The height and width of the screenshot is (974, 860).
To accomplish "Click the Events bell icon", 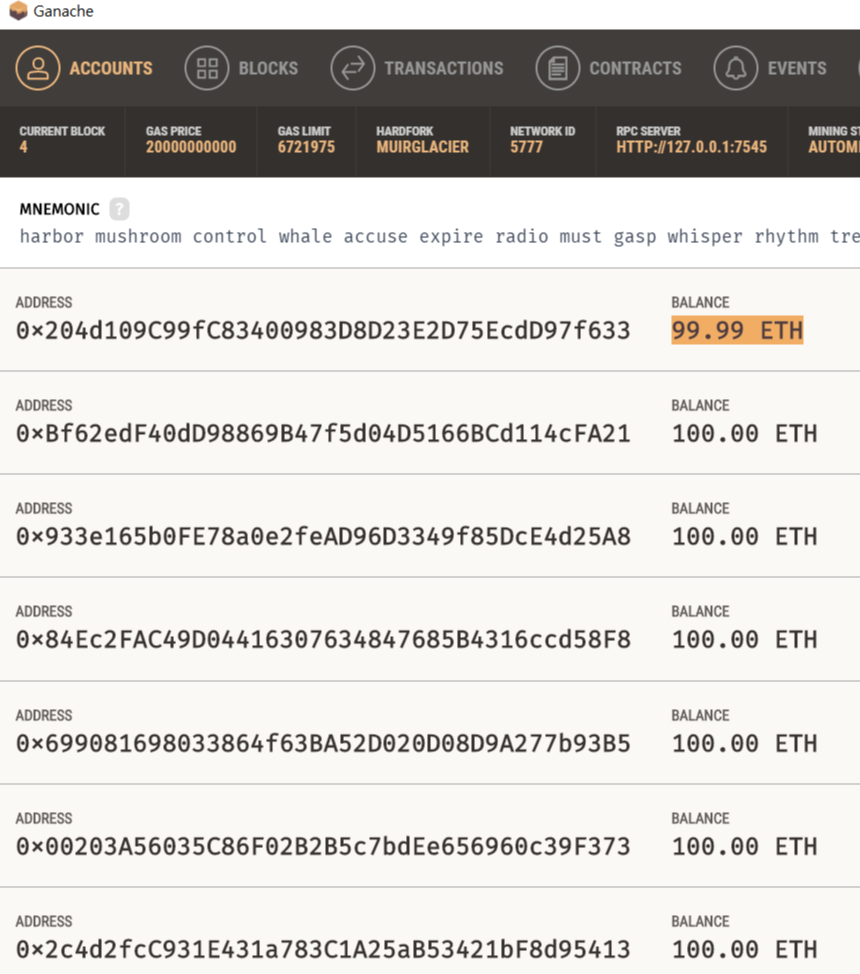I will (x=736, y=68).
